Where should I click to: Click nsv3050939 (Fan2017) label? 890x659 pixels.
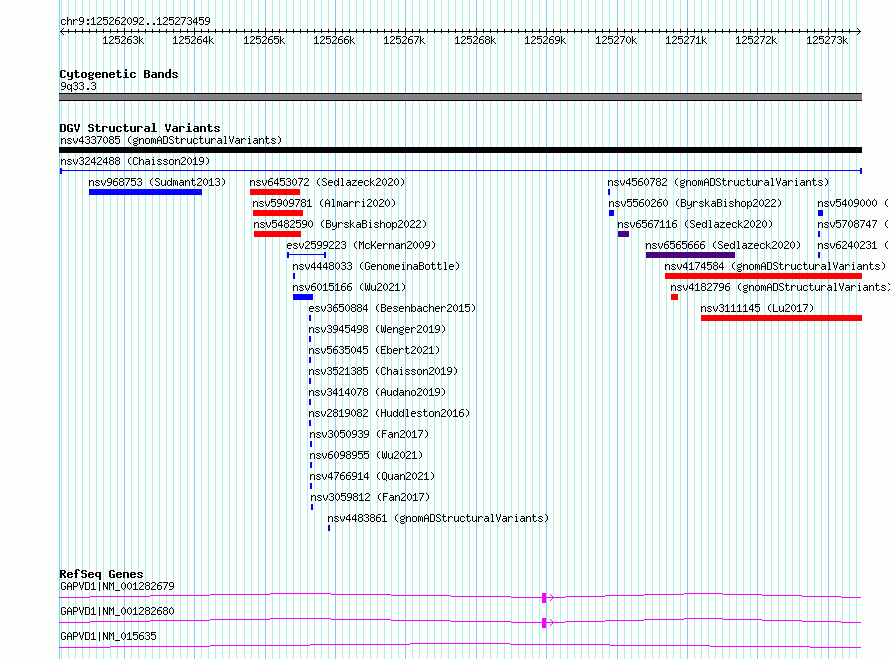coord(369,434)
